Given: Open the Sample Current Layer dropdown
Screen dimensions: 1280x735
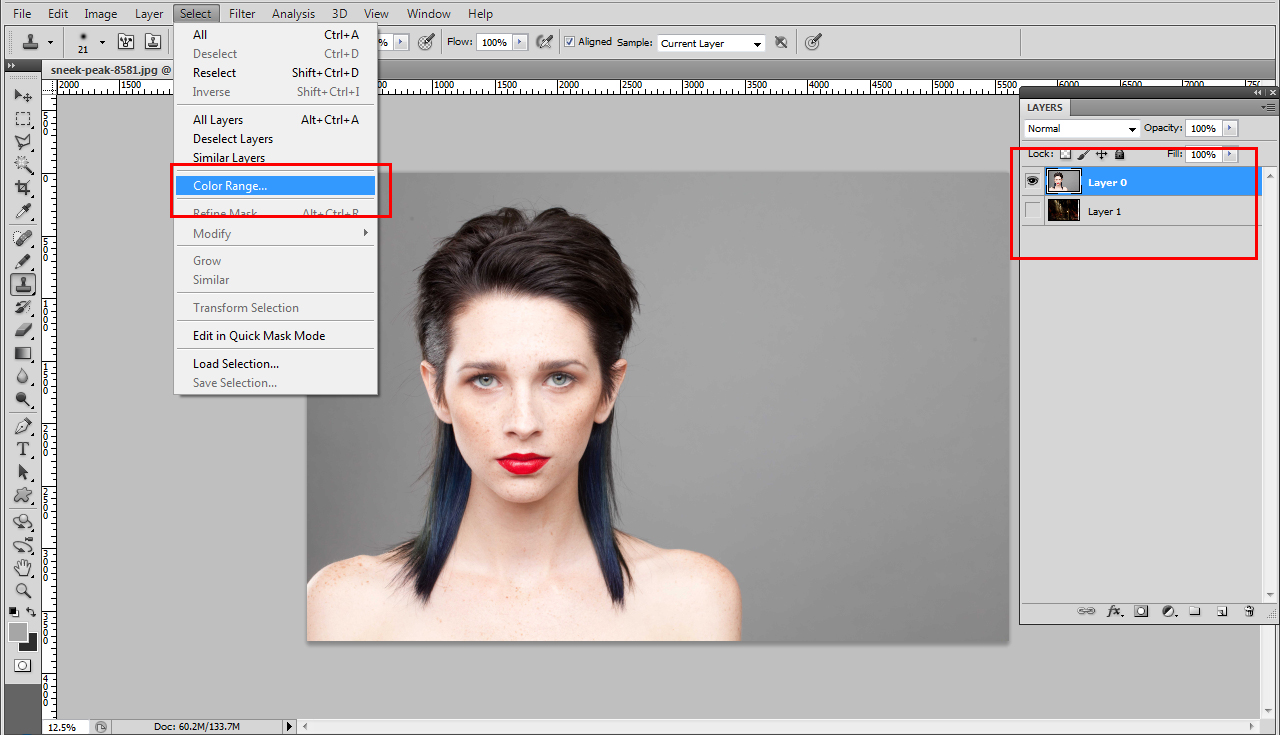Looking at the screenshot, I should [711, 43].
